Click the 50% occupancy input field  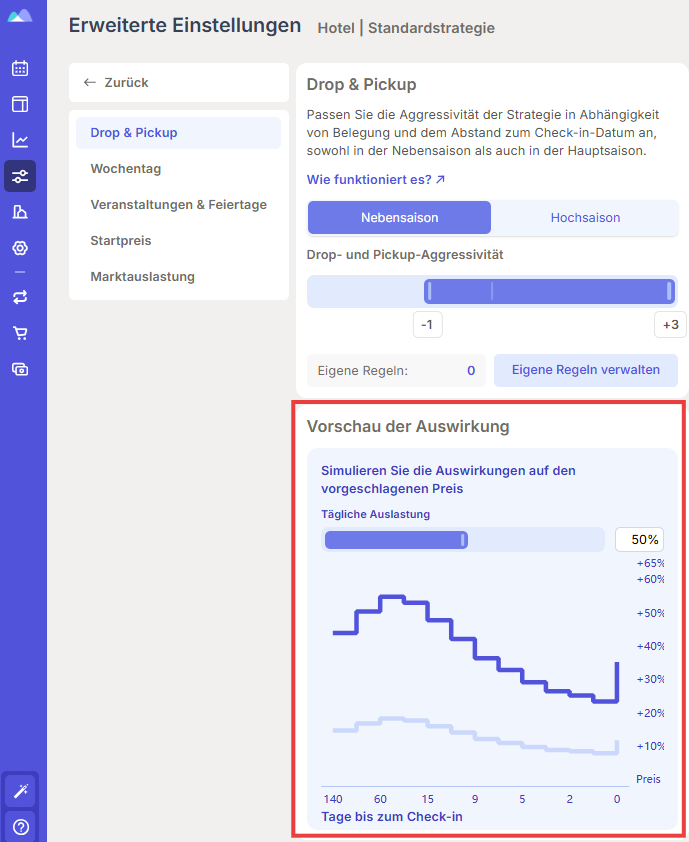[639, 540]
